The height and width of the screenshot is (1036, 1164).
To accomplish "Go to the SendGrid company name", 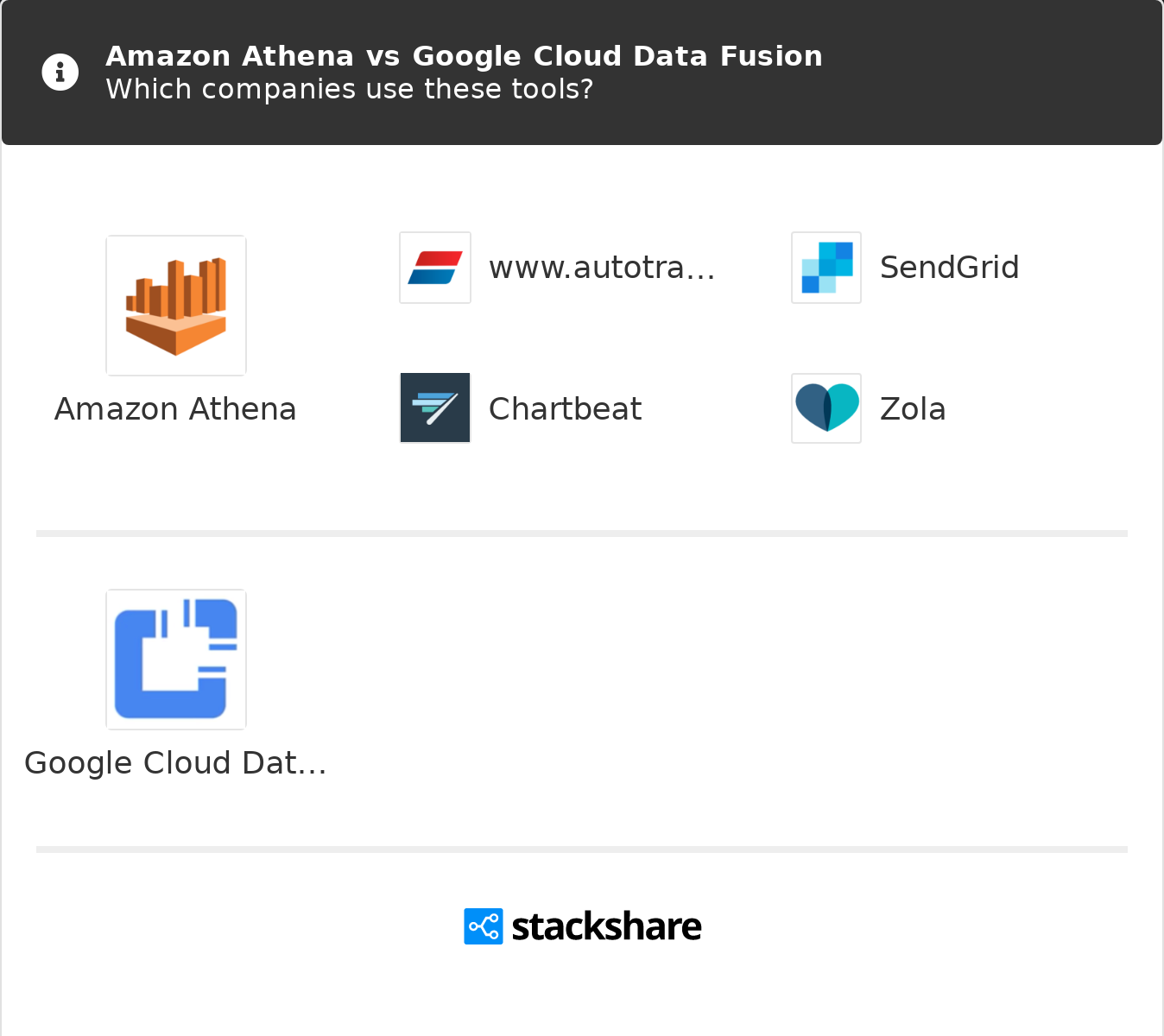I will click(949, 268).
